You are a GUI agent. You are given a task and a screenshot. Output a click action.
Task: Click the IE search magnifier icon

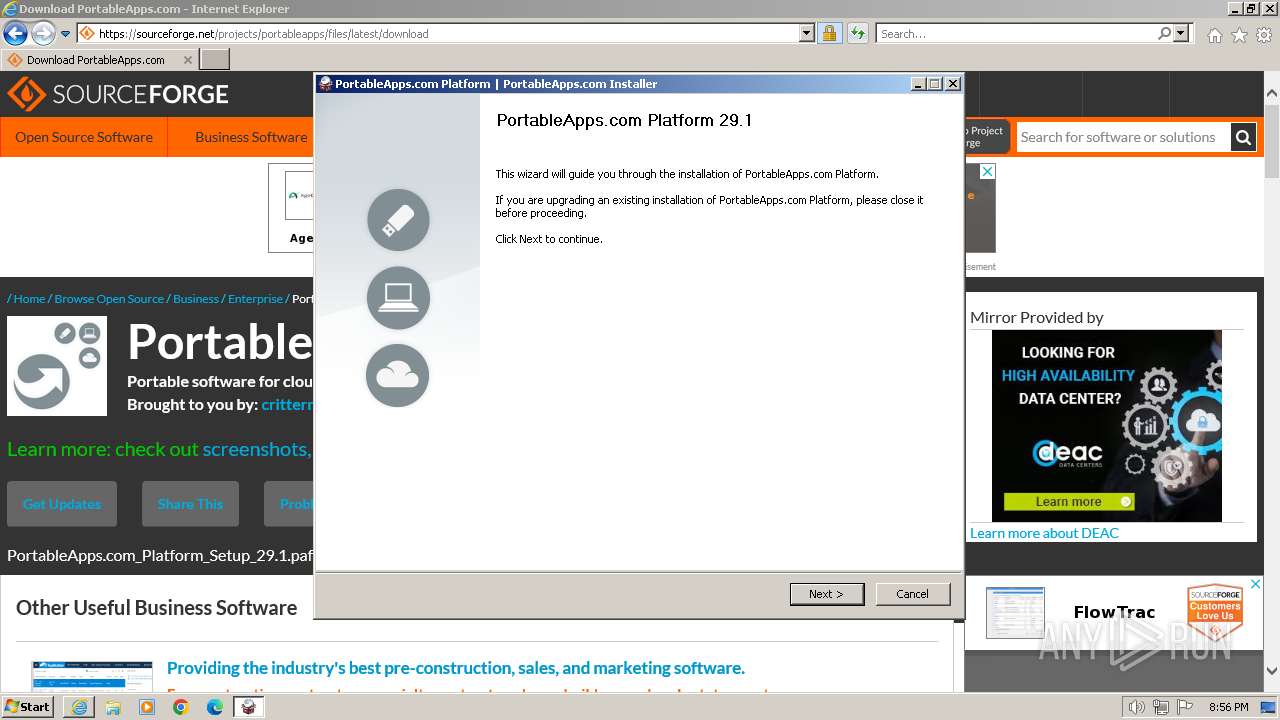1165,33
